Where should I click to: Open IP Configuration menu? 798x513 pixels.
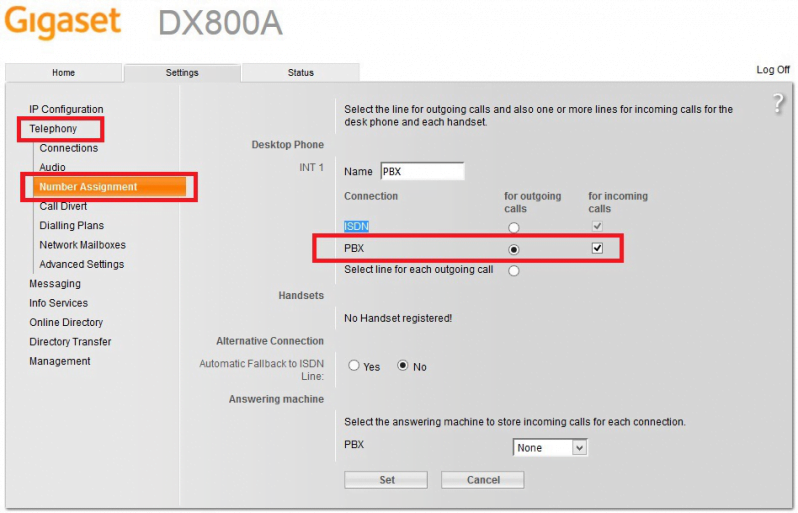[66, 109]
